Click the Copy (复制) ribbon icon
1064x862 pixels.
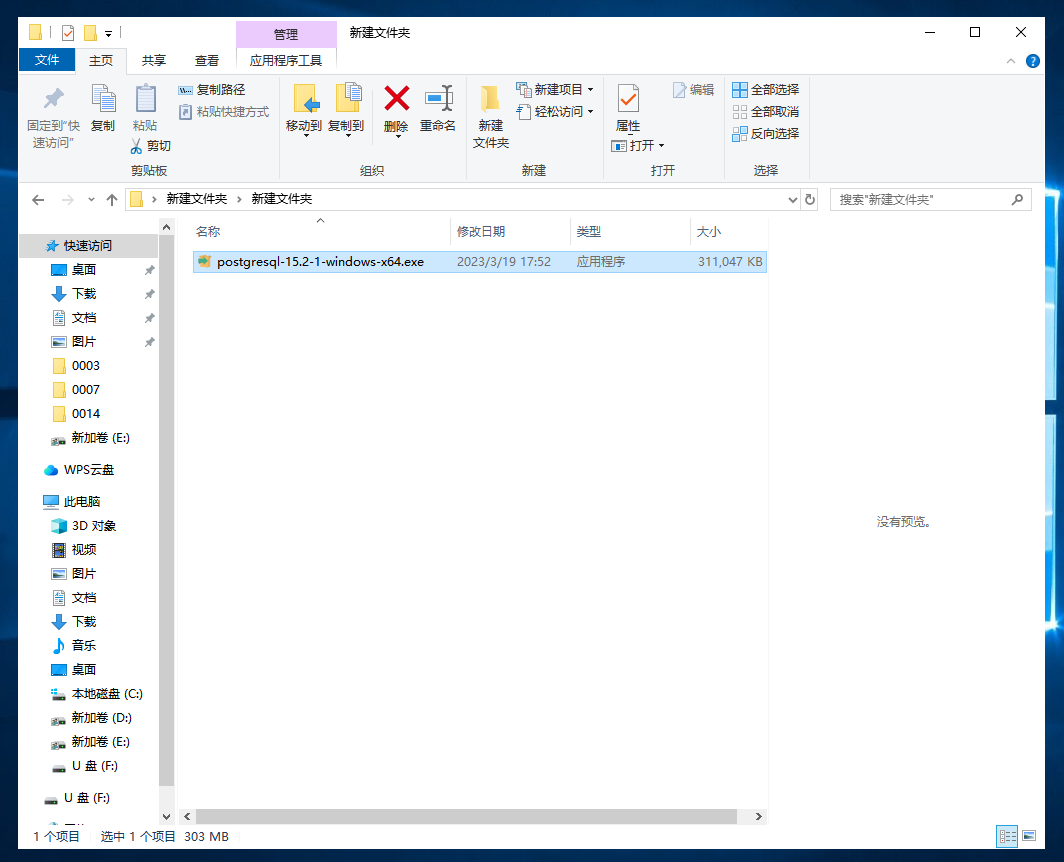[103, 100]
